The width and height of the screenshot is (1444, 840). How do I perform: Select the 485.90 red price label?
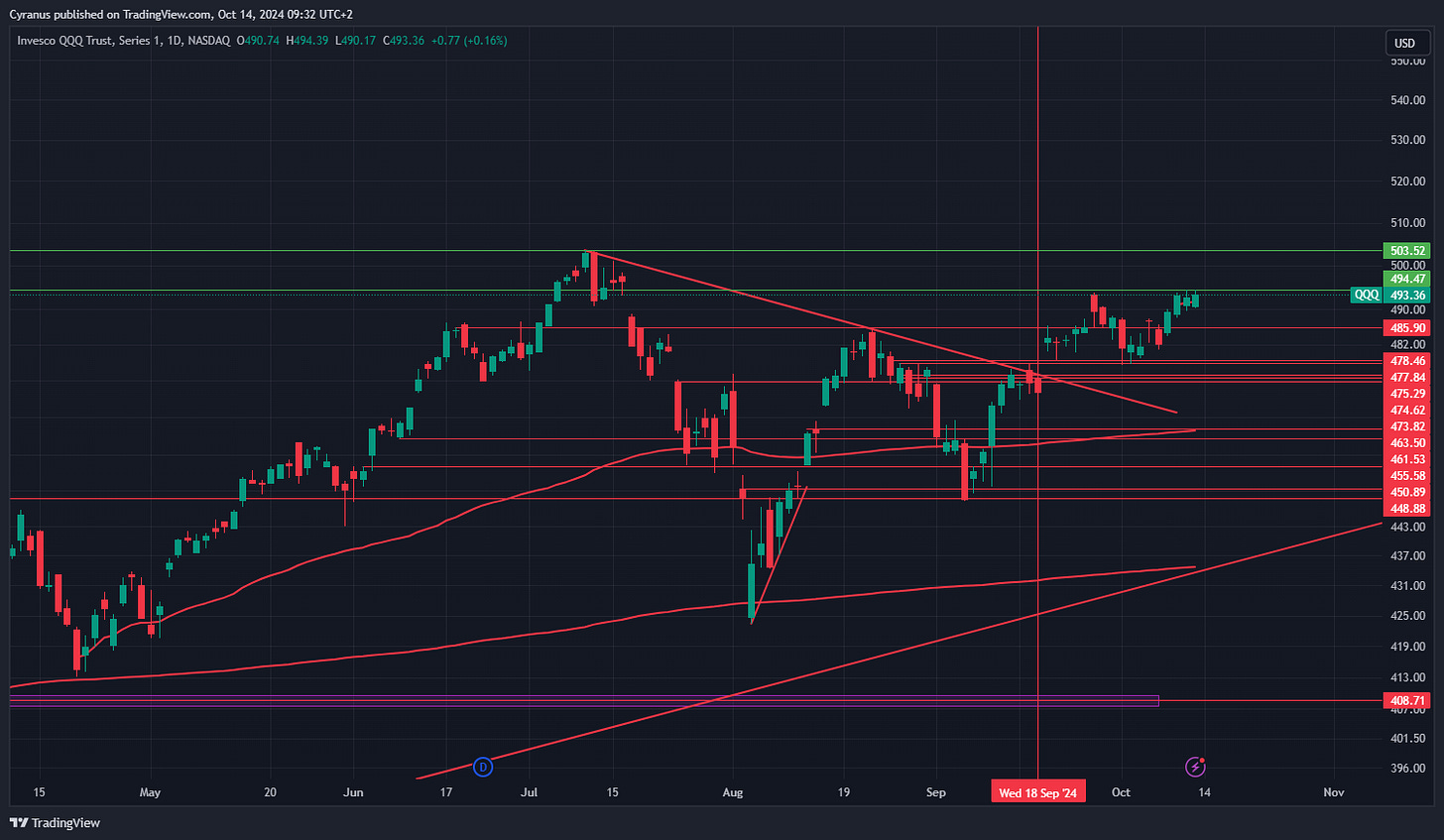tap(1407, 327)
